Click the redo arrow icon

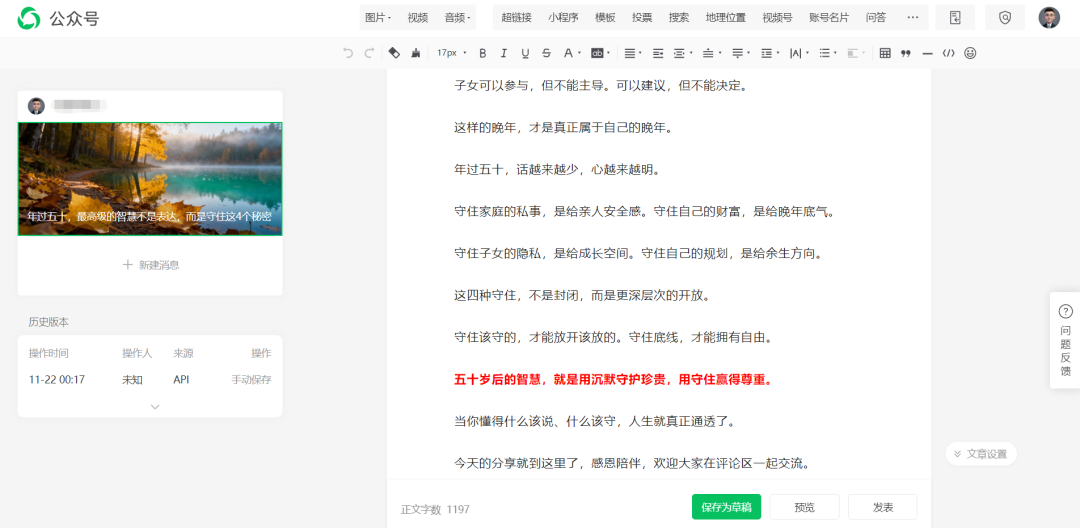(369, 53)
